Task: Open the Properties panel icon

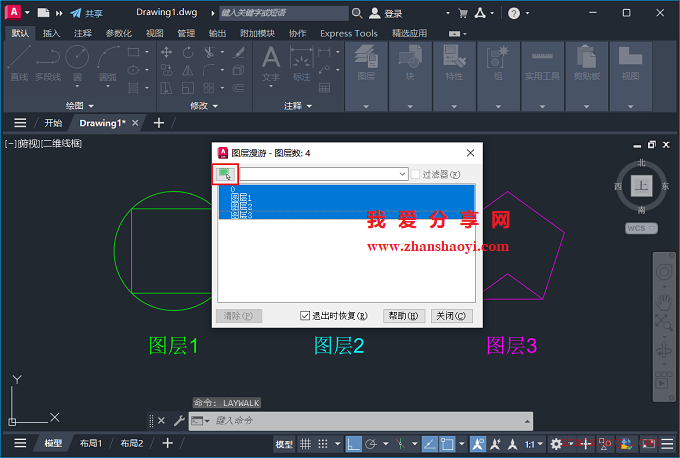Action: [x=454, y=63]
